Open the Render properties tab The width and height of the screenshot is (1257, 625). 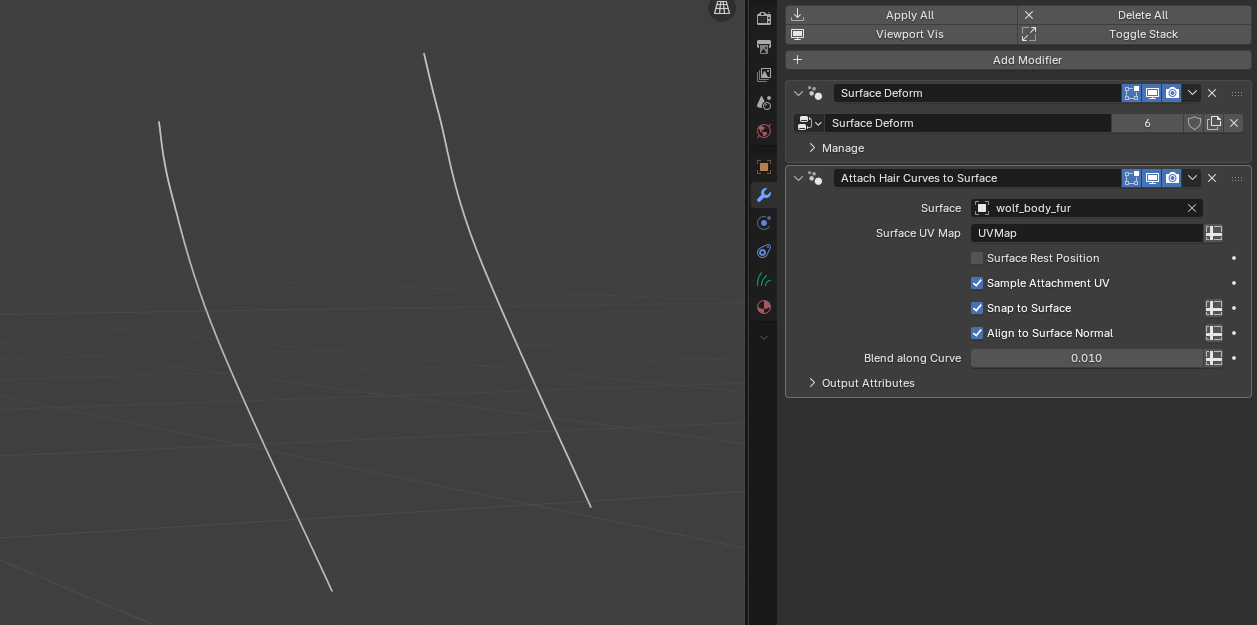point(764,19)
